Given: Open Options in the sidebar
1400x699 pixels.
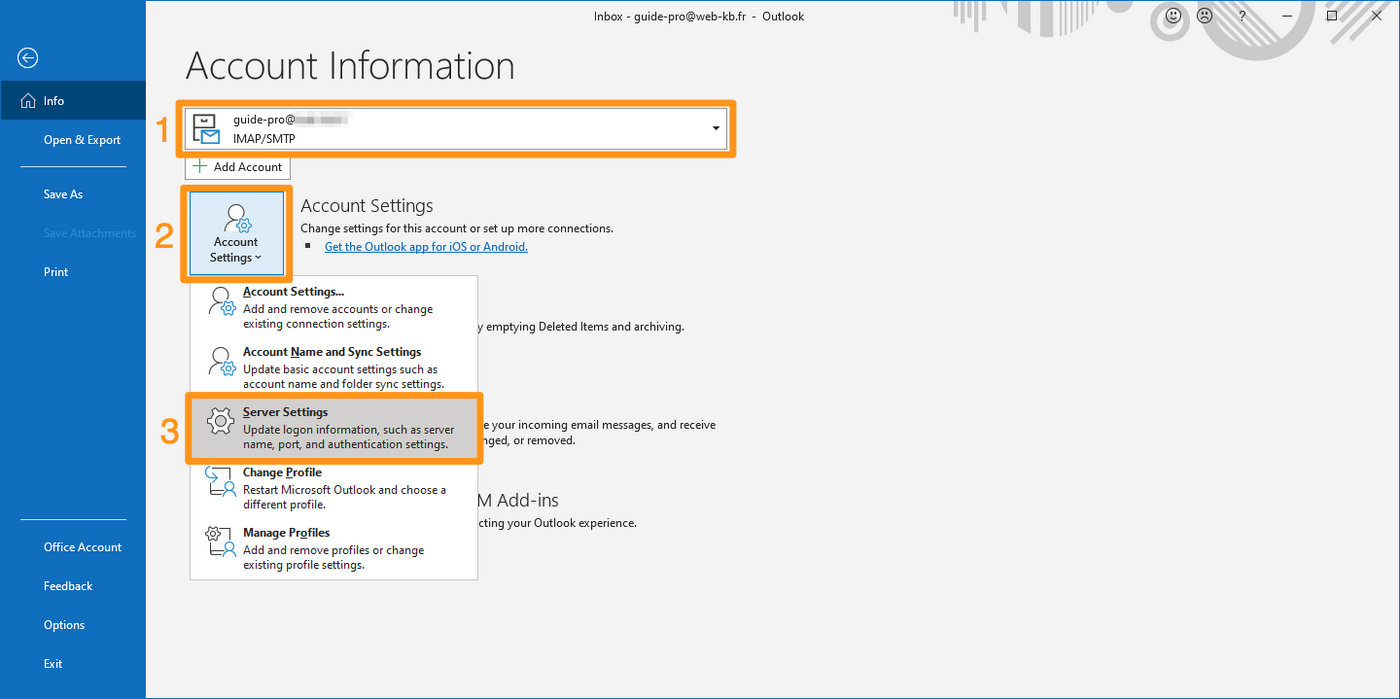Looking at the screenshot, I should 64,625.
